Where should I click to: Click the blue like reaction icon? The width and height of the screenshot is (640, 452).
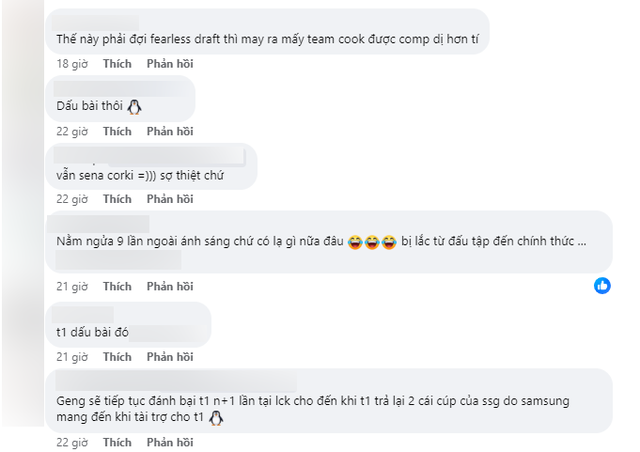point(602,286)
